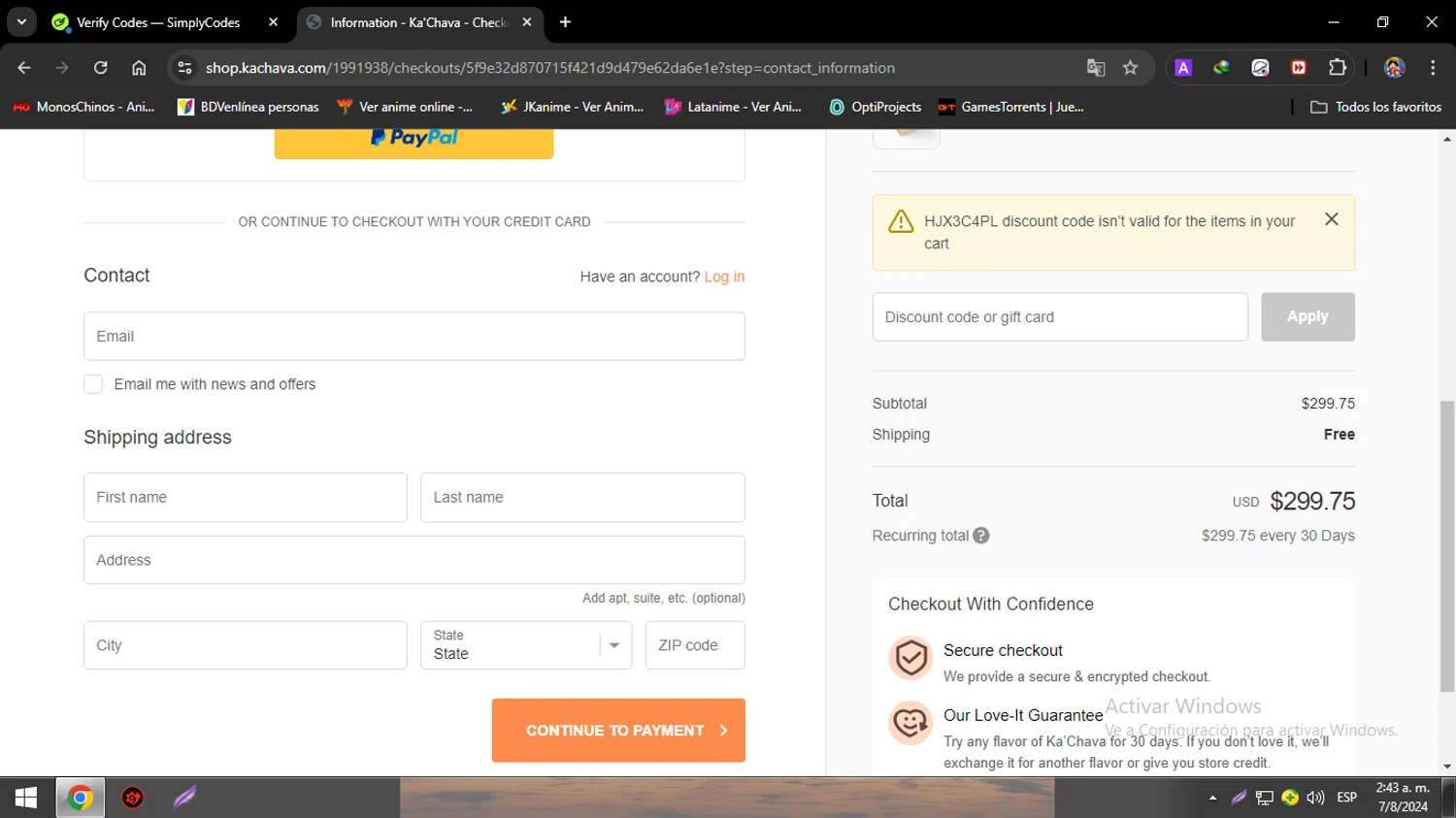Screen dimensions: 1456x818
Task: Select the $299.75 total amount
Action: (1312, 501)
